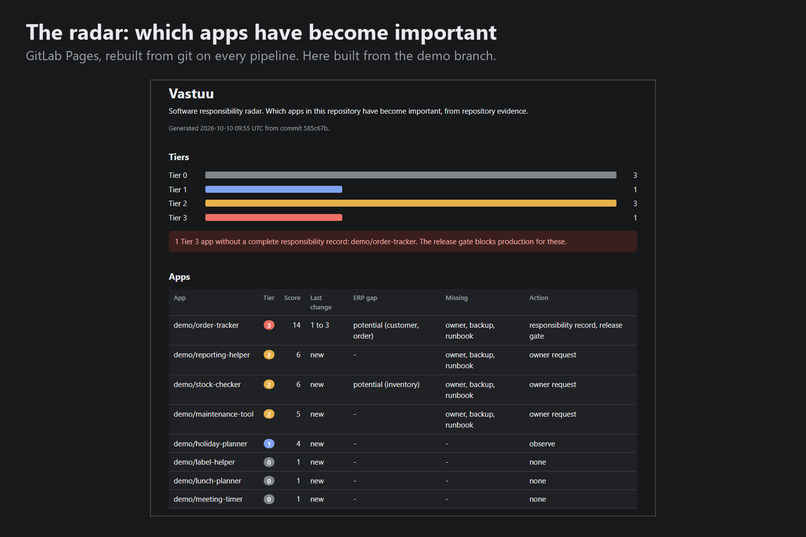Click the gray Tier 0 bar
This screenshot has width=806, height=537.
click(x=411, y=175)
